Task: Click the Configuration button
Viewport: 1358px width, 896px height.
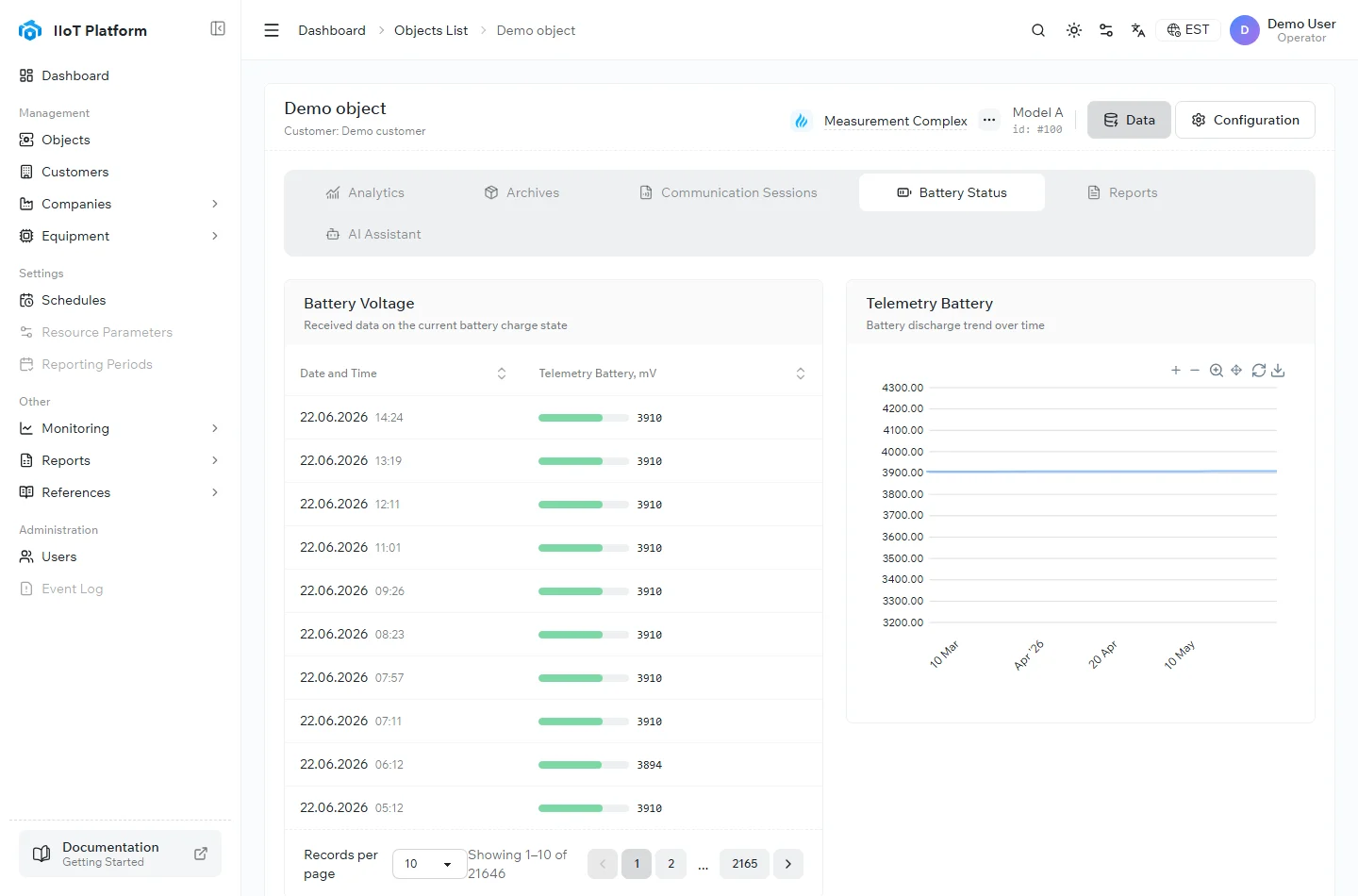Action: point(1245,120)
